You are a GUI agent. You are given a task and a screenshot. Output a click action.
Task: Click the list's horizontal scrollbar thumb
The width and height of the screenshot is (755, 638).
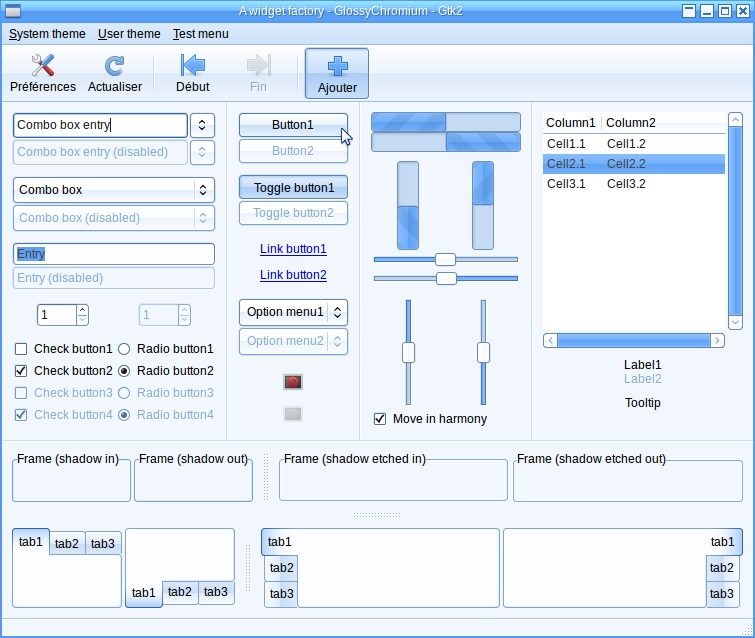click(634, 340)
